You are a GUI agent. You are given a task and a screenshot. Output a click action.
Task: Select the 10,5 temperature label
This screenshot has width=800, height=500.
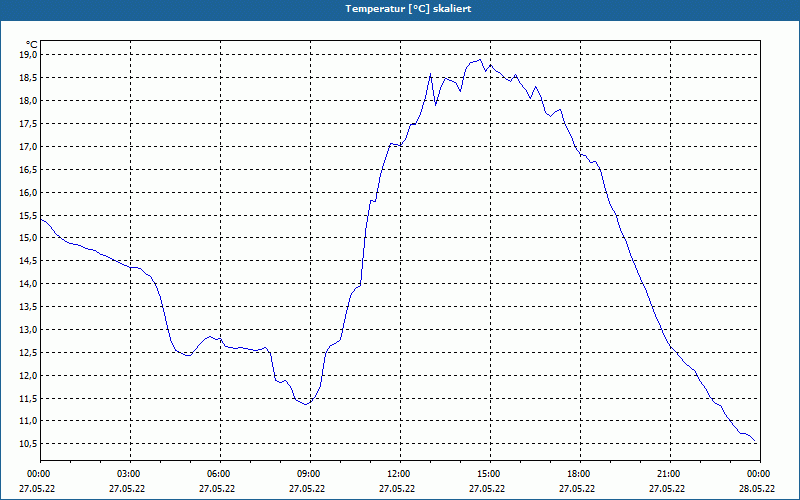29,444
